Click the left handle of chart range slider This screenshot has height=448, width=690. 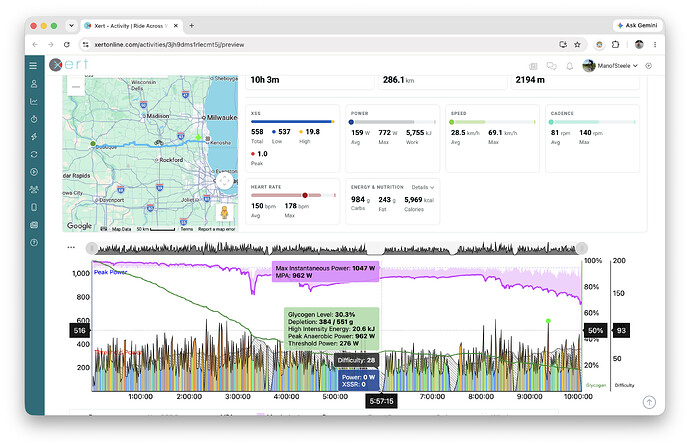coord(91,248)
